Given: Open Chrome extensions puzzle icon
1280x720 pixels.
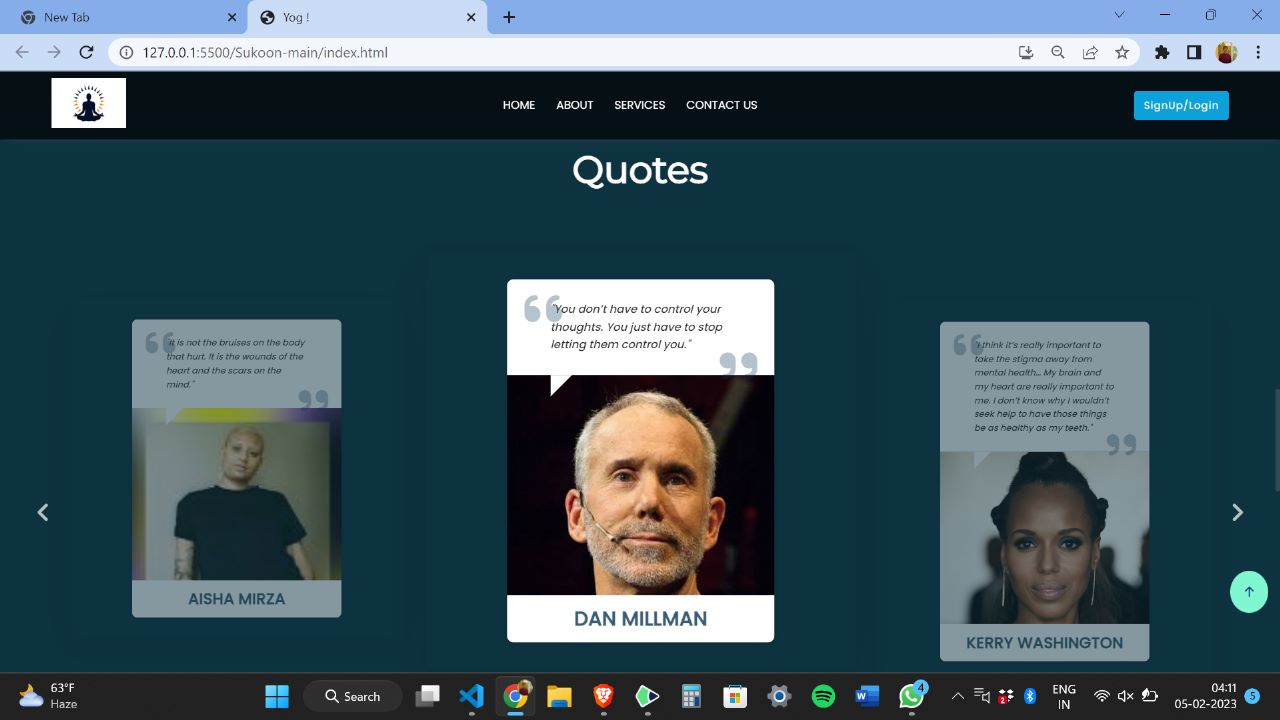Looking at the screenshot, I should coord(1162,52).
